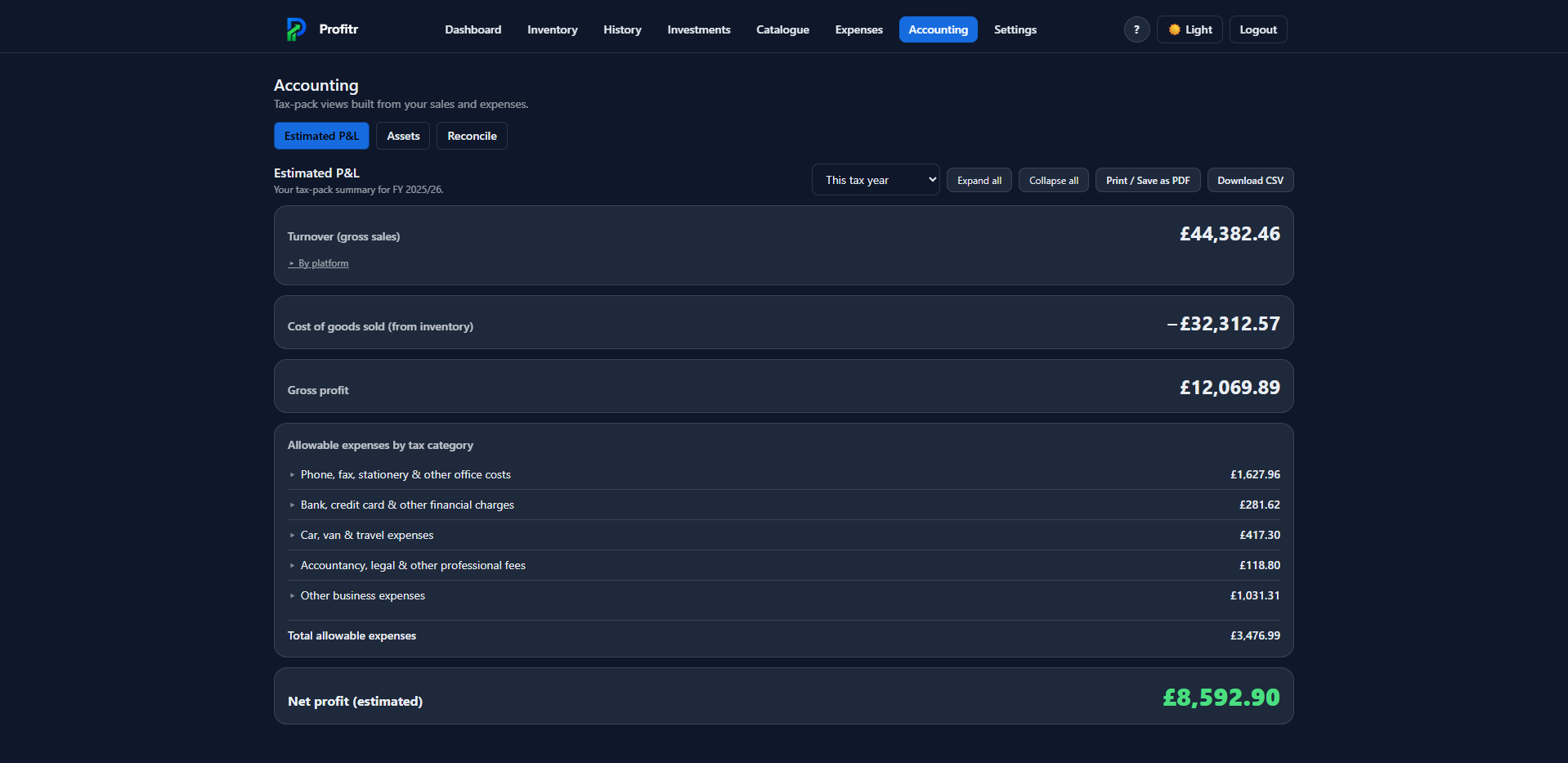Click the Collapse all button

click(1053, 180)
